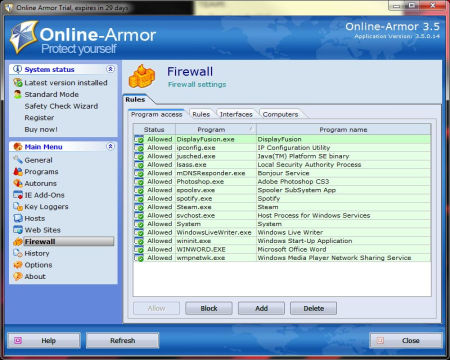The width and height of the screenshot is (450, 360).
Task: Select the wininit.exe row
Action: 282,241
